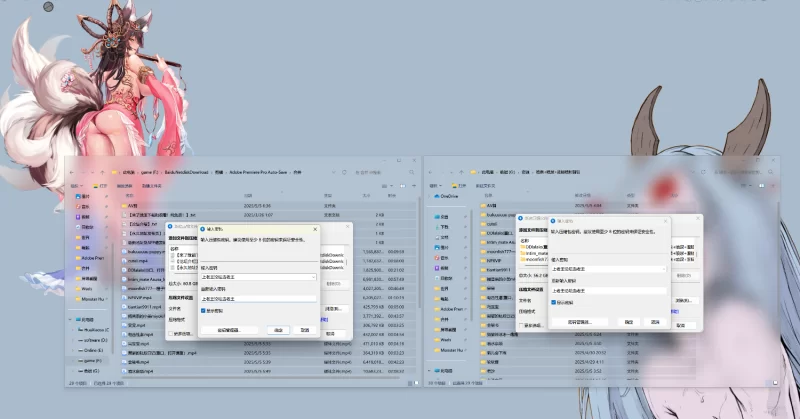Image resolution: width=800 pixels, height=419 pixels.
Task: Expand address history chevron in left Explorer
Action: (334, 172)
